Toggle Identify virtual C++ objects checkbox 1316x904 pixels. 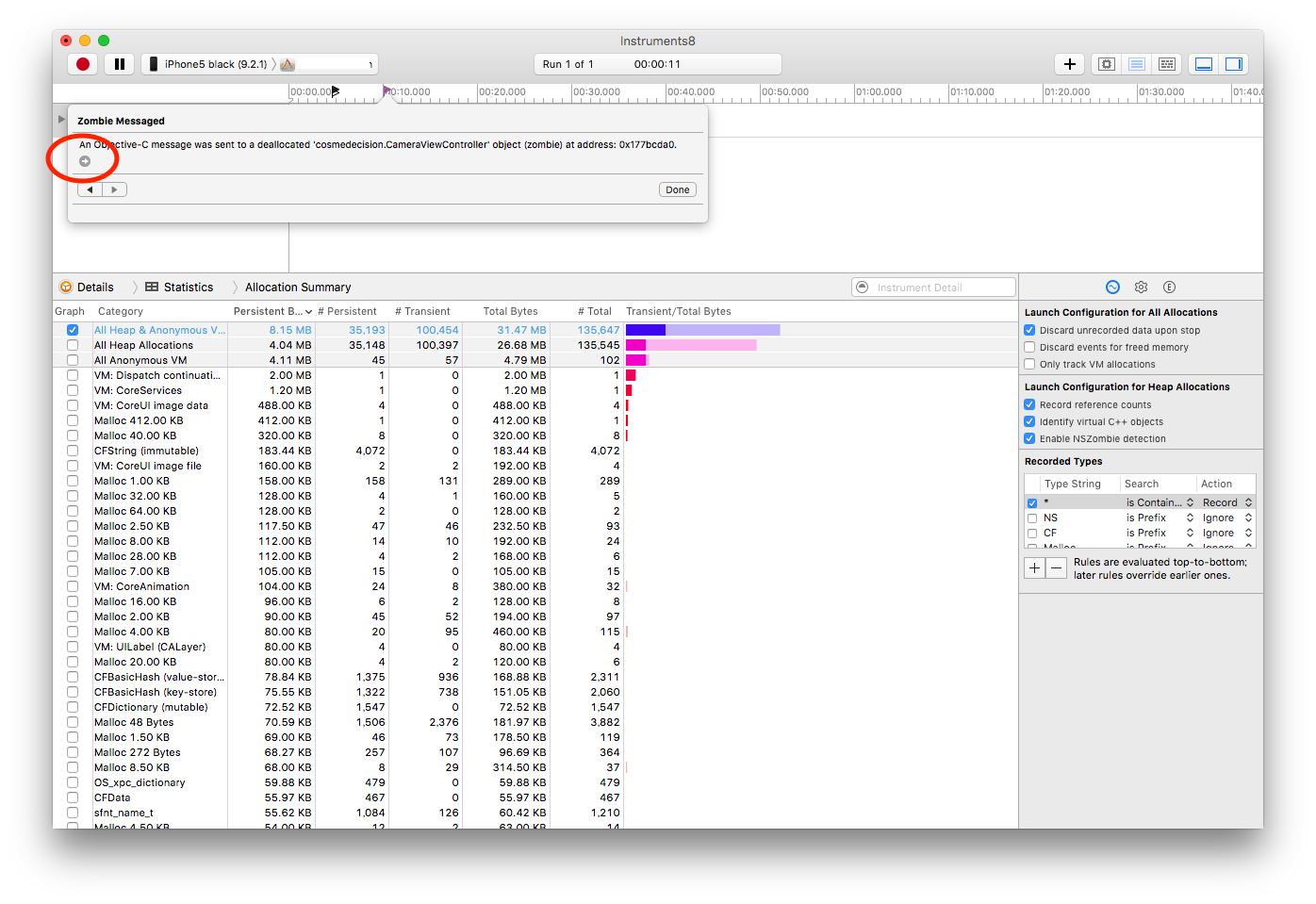1029,421
